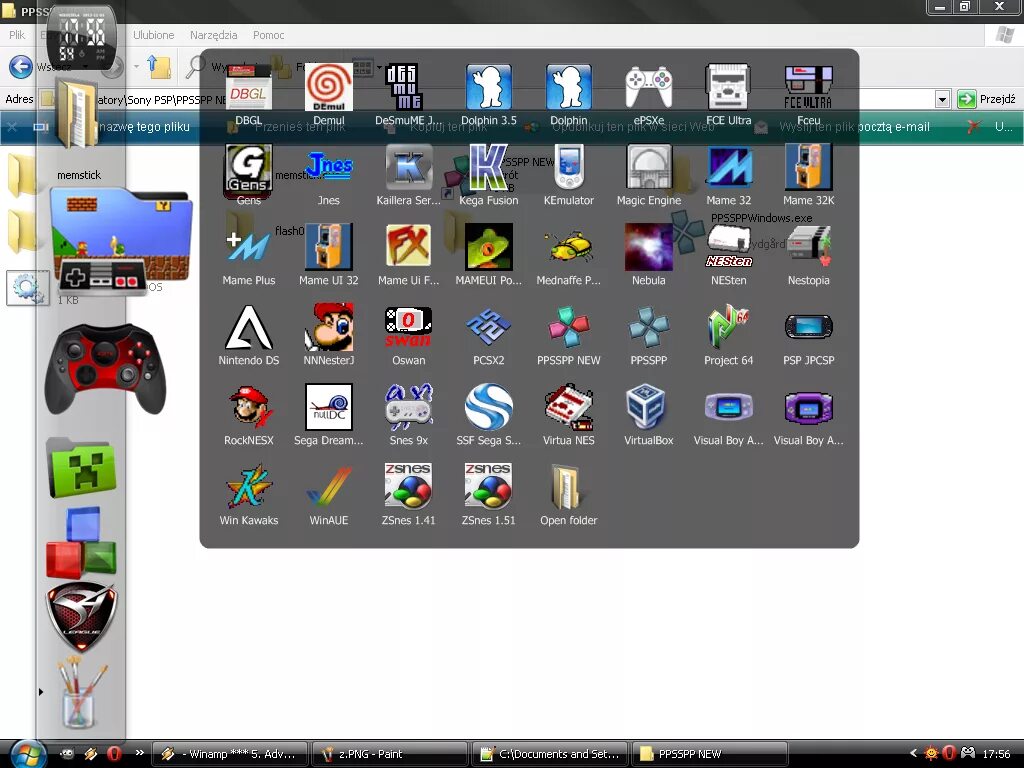Switch to C:\Documents and Set... taskbar button

pyautogui.click(x=549, y=754)
